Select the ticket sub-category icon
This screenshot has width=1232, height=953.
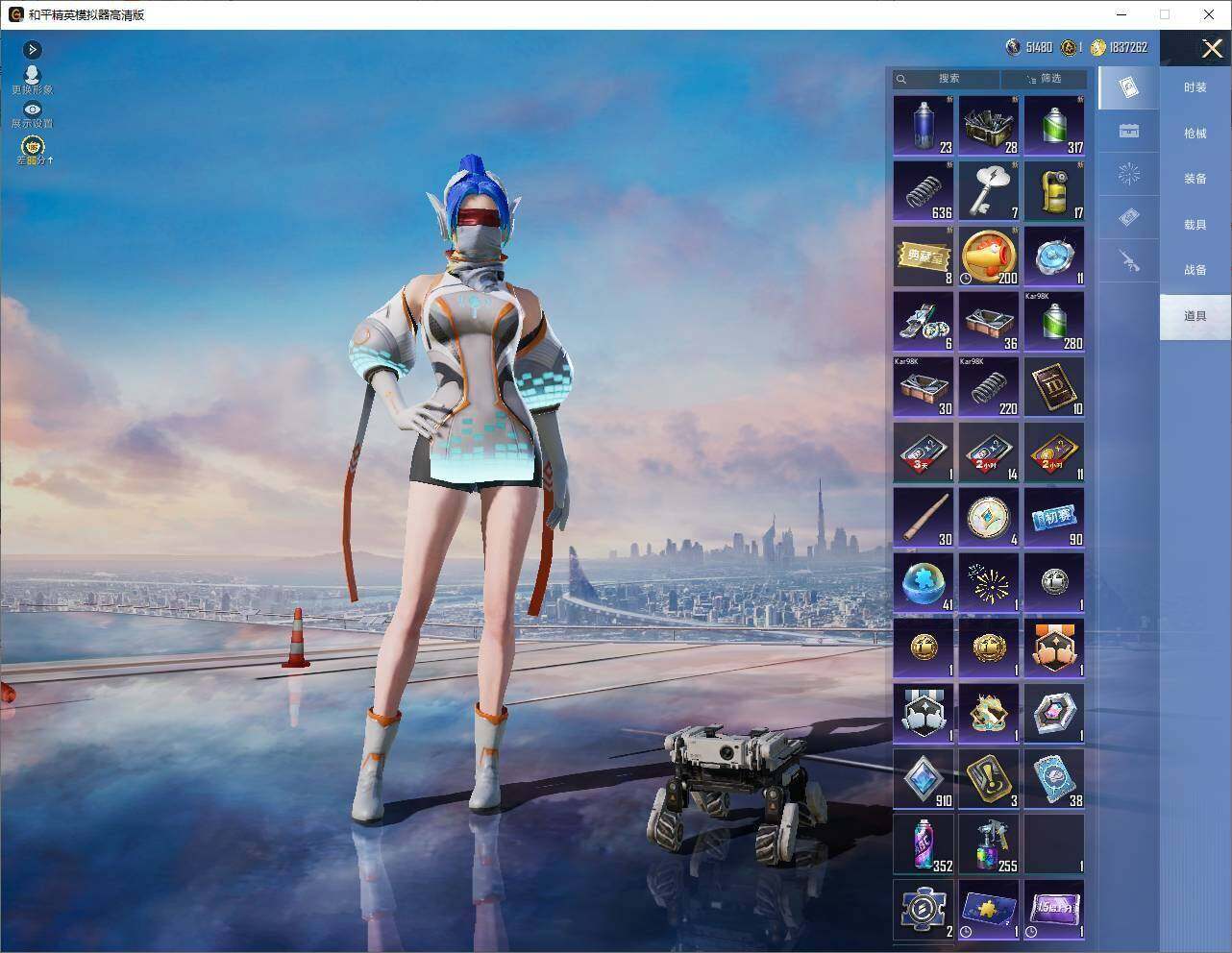click(x=1129, y=217)
